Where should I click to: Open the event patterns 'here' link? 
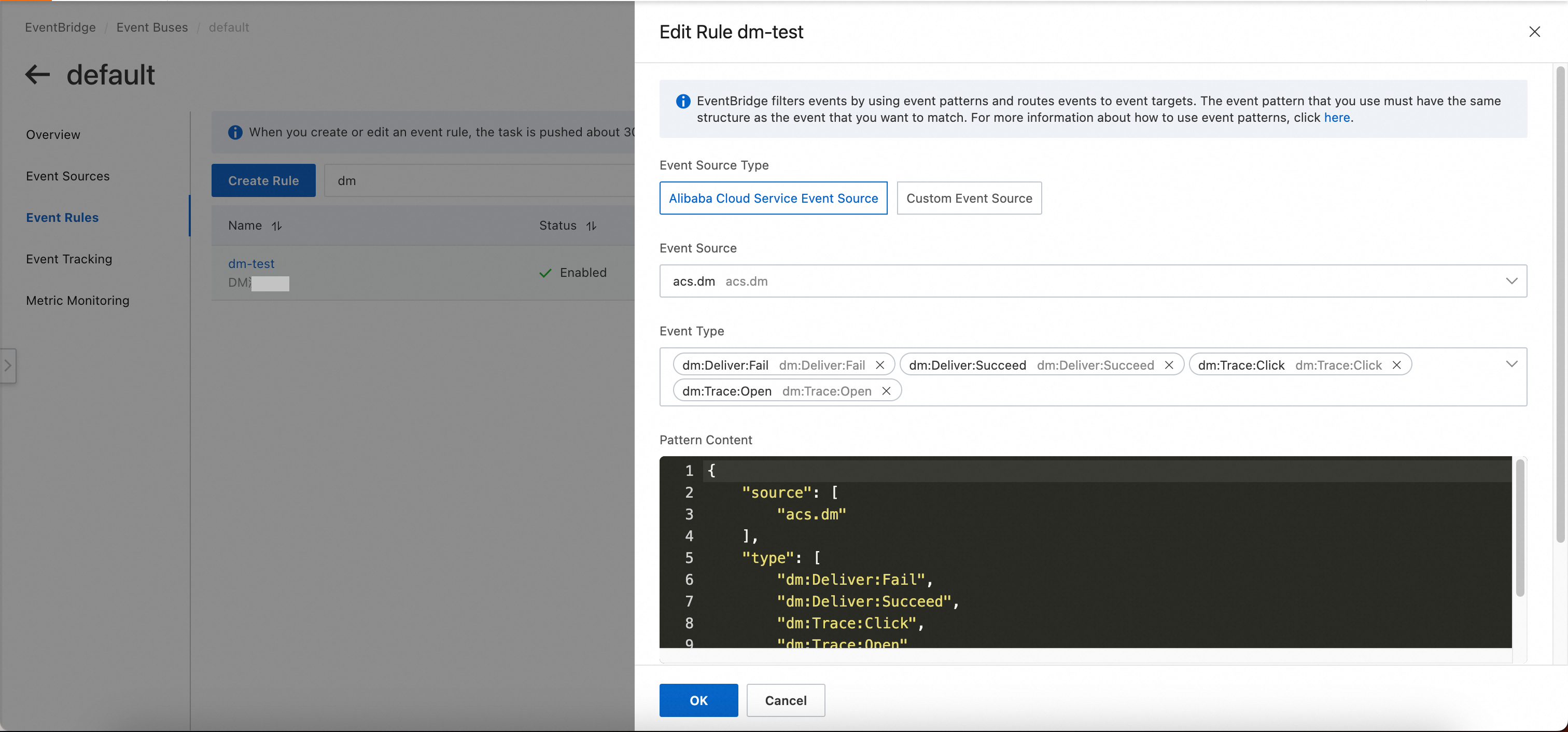coord(1337,118)
